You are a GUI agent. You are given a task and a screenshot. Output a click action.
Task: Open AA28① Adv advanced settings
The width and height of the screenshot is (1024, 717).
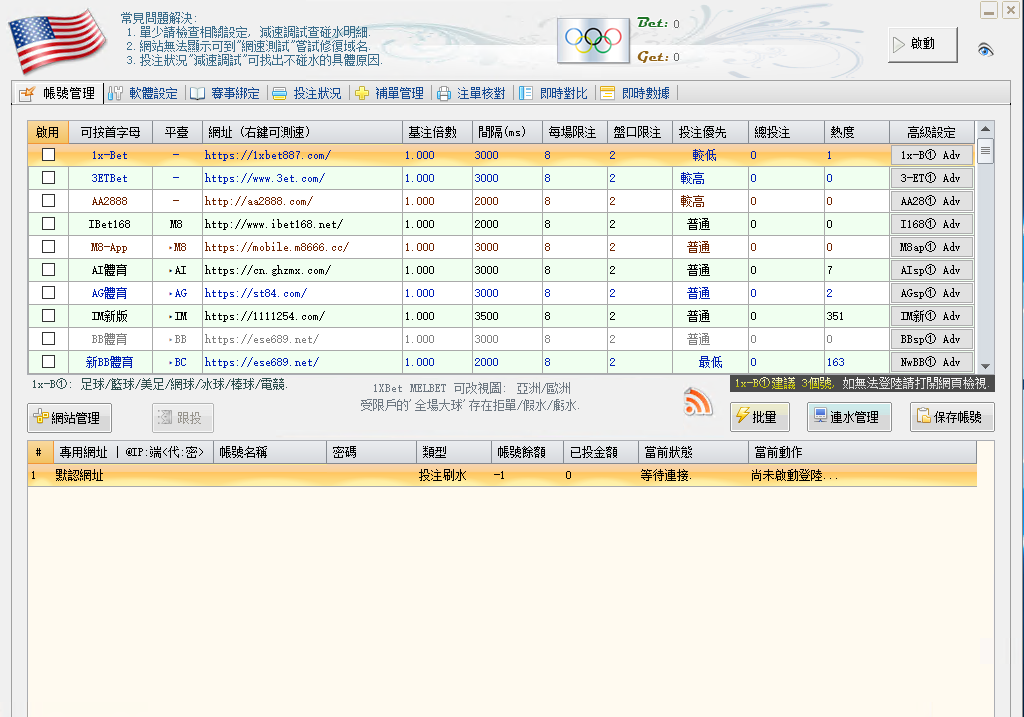pos(931,200)
